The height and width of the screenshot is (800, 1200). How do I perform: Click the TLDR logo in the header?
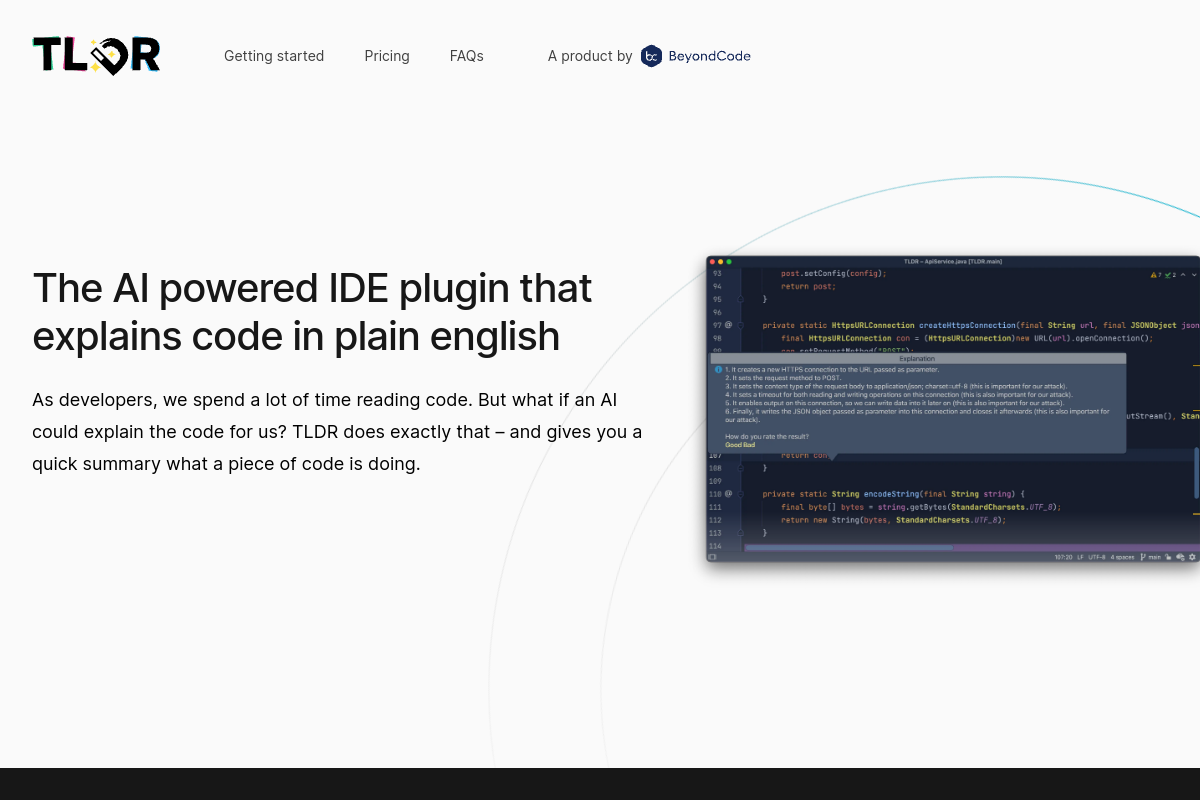(96, 56)
